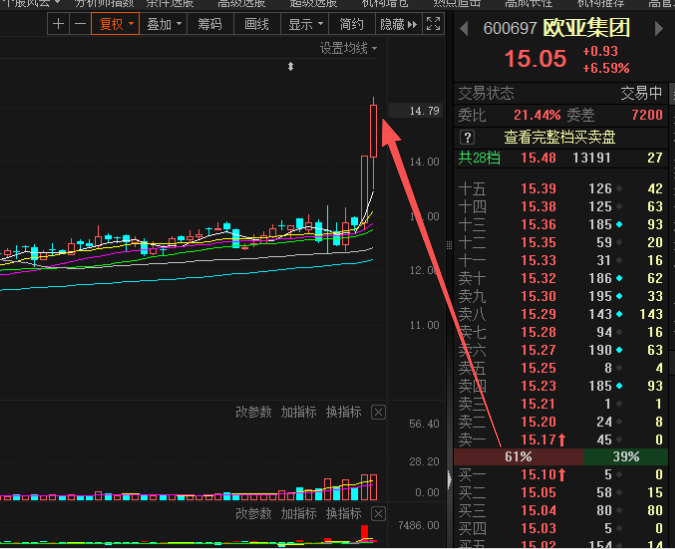This screenshot has height=549, width=675.
Task: Select 卖十 price 15.32 row
Action: pos(561,279)
